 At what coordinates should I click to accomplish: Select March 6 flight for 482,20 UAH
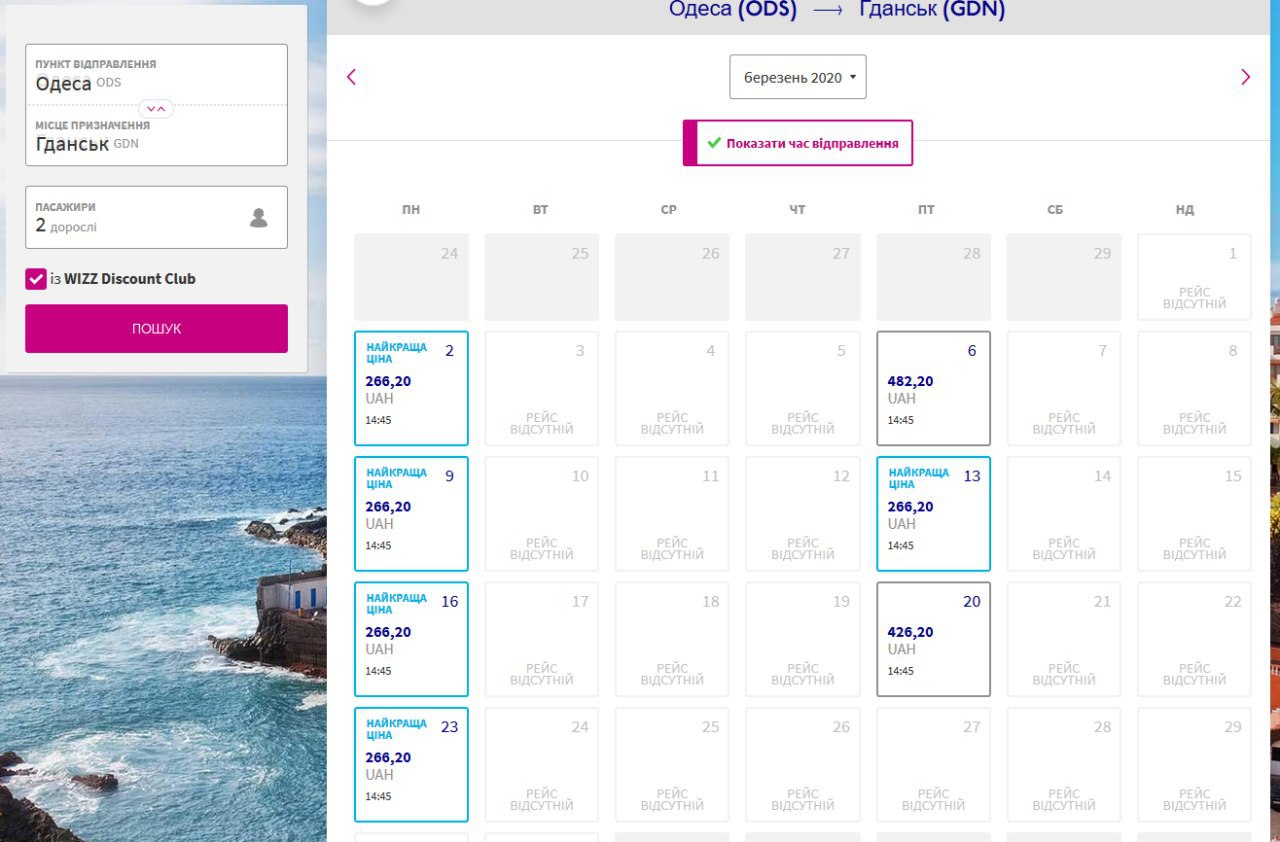point(933,388)
